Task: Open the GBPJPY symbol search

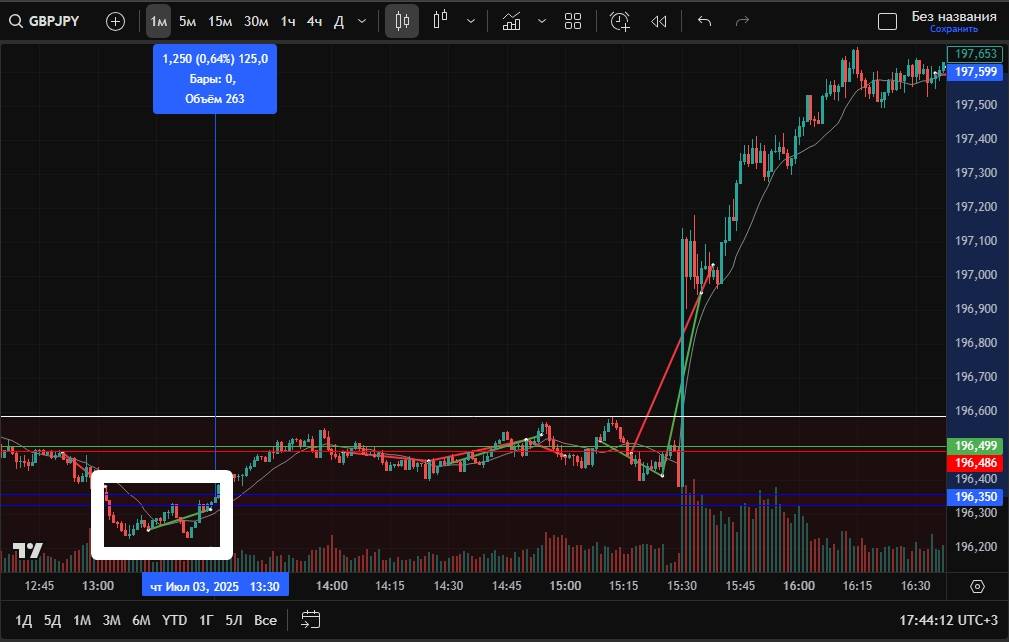Action: (44, 21)
